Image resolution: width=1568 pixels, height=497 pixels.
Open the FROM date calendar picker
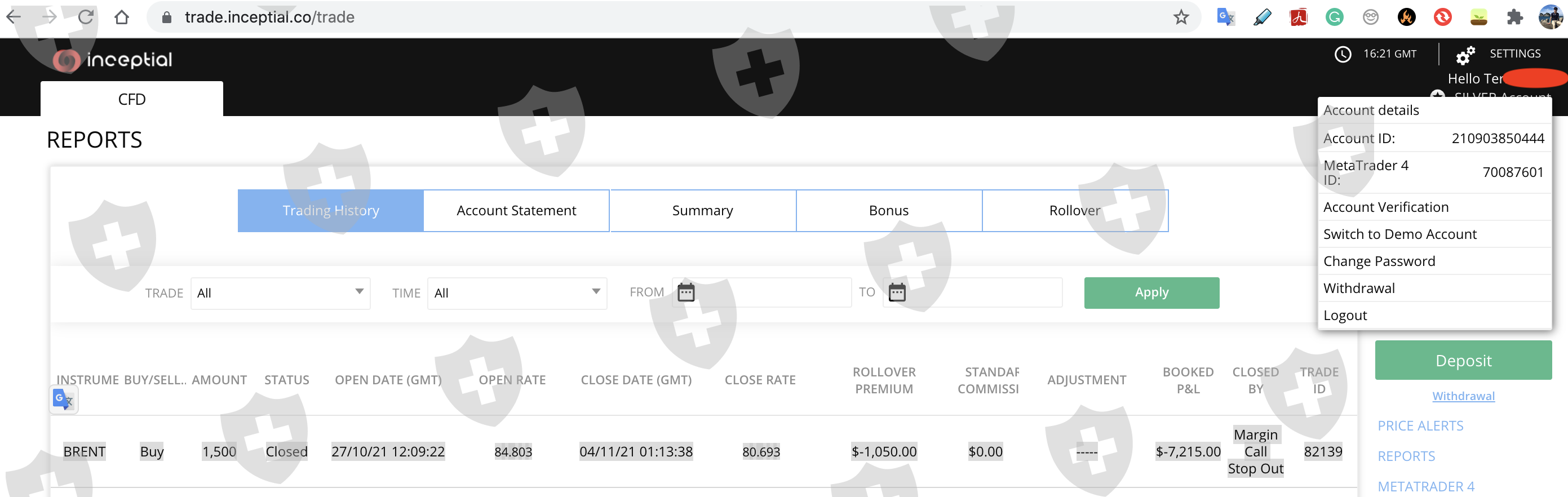tap(686, 292)
